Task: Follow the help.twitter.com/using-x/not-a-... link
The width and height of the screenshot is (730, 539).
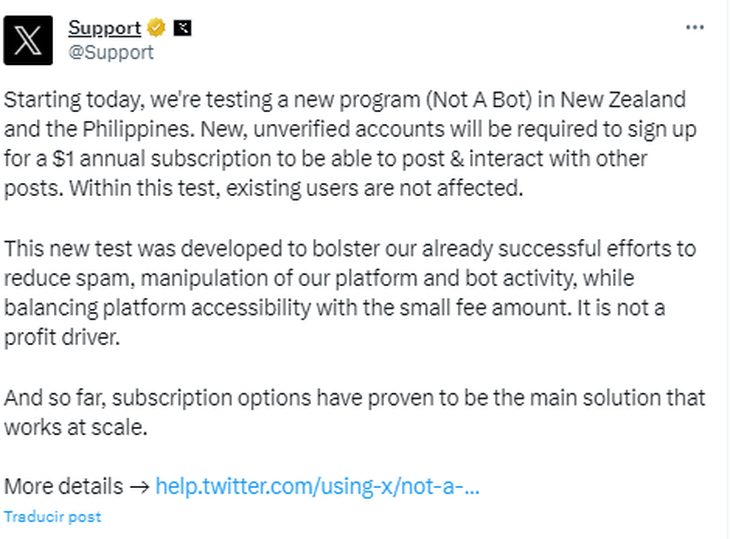Action: tap(317, 486)
